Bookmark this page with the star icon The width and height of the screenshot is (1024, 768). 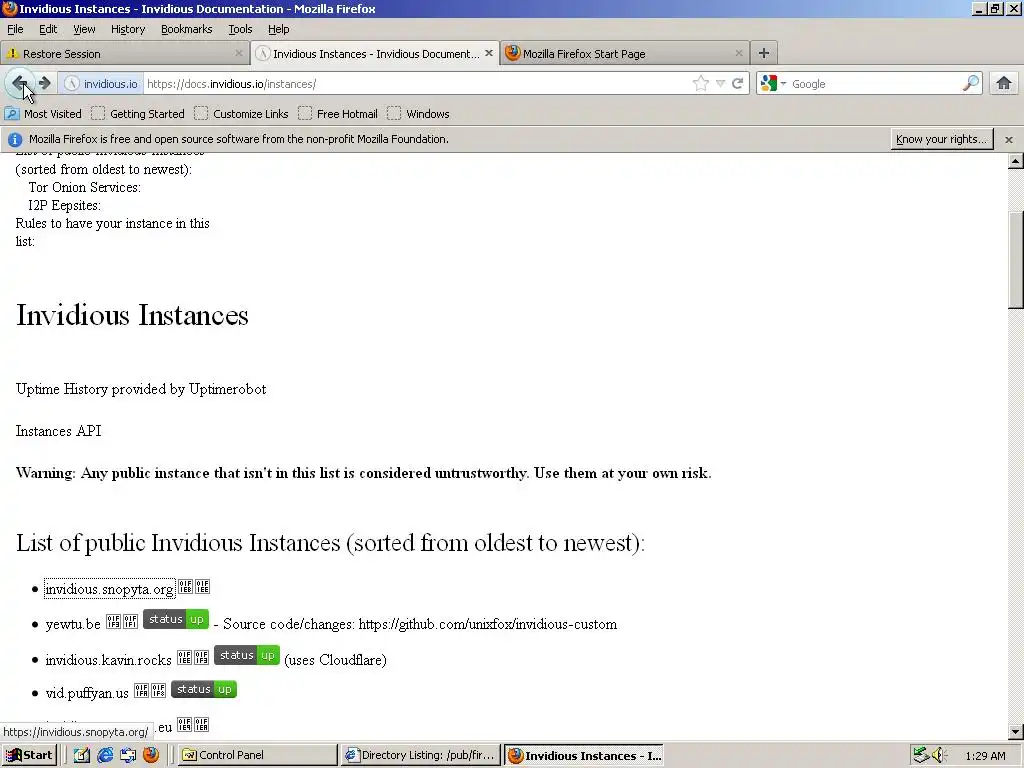[x=701, y=83]
